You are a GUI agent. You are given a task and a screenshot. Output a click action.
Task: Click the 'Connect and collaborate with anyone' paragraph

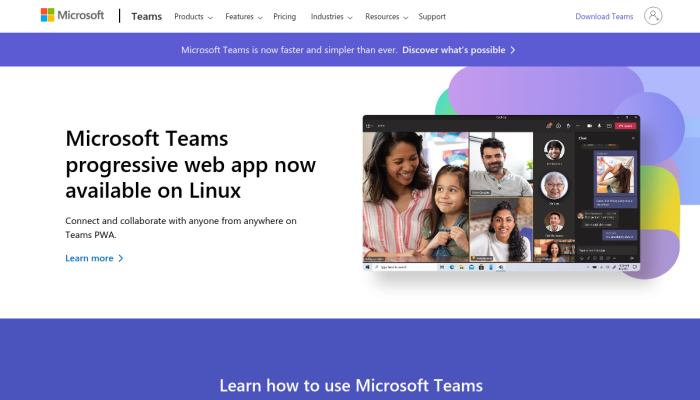pyautogui.click(x=181, y=227)
